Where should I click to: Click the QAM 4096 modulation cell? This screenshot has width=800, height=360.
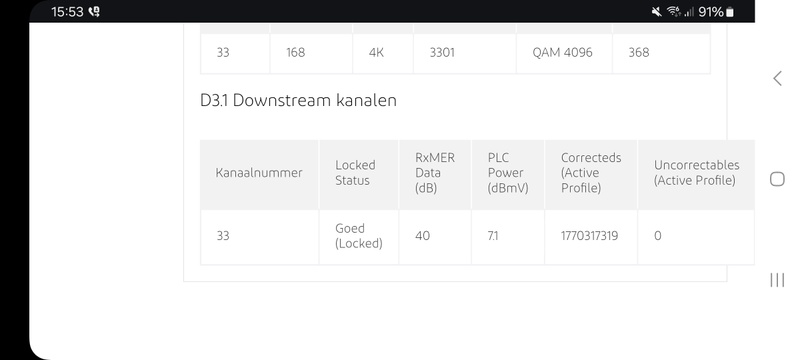[x=562, y=53]
